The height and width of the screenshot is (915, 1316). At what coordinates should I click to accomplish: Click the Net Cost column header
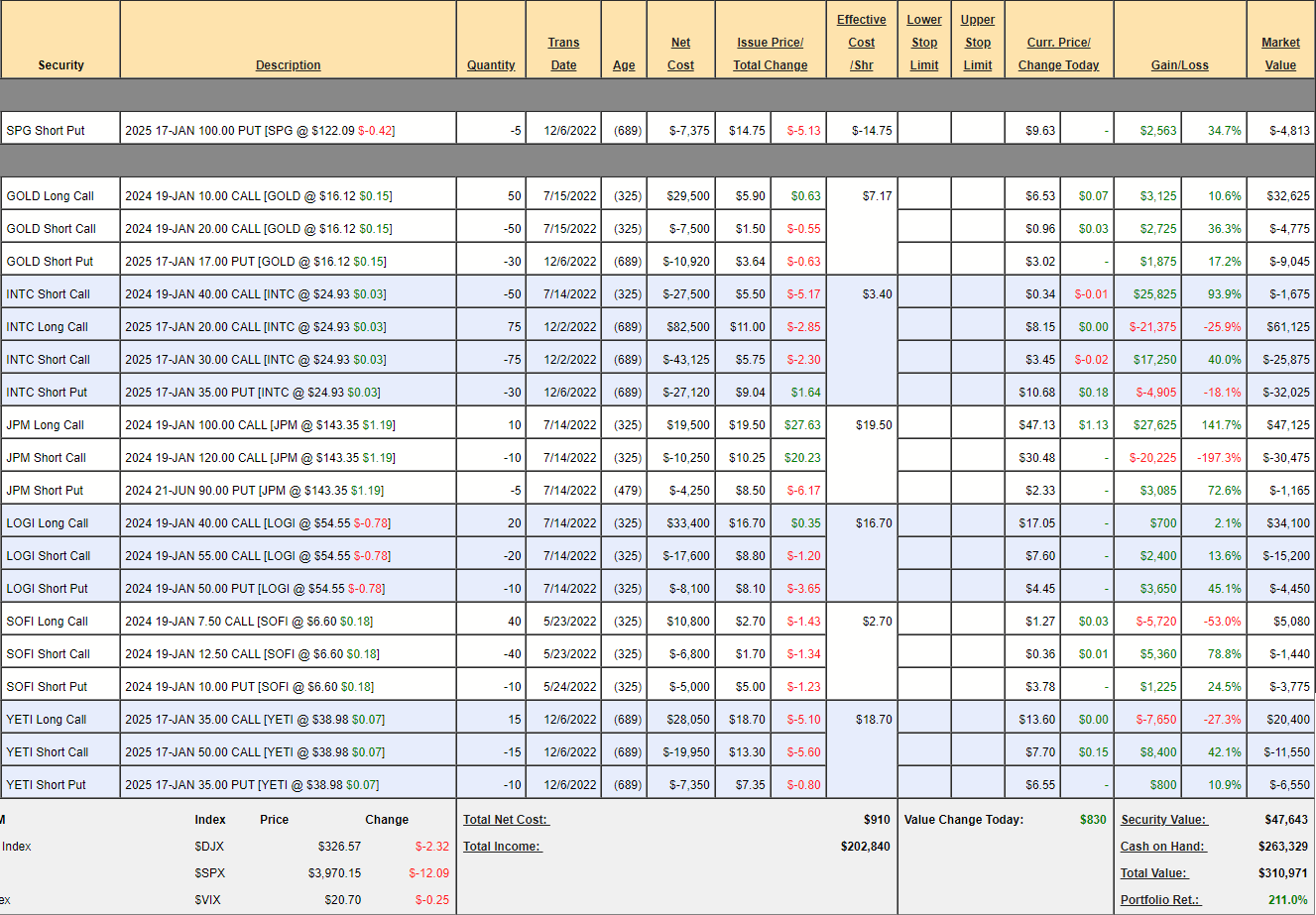pyautogui.click(x=680, y=54)
